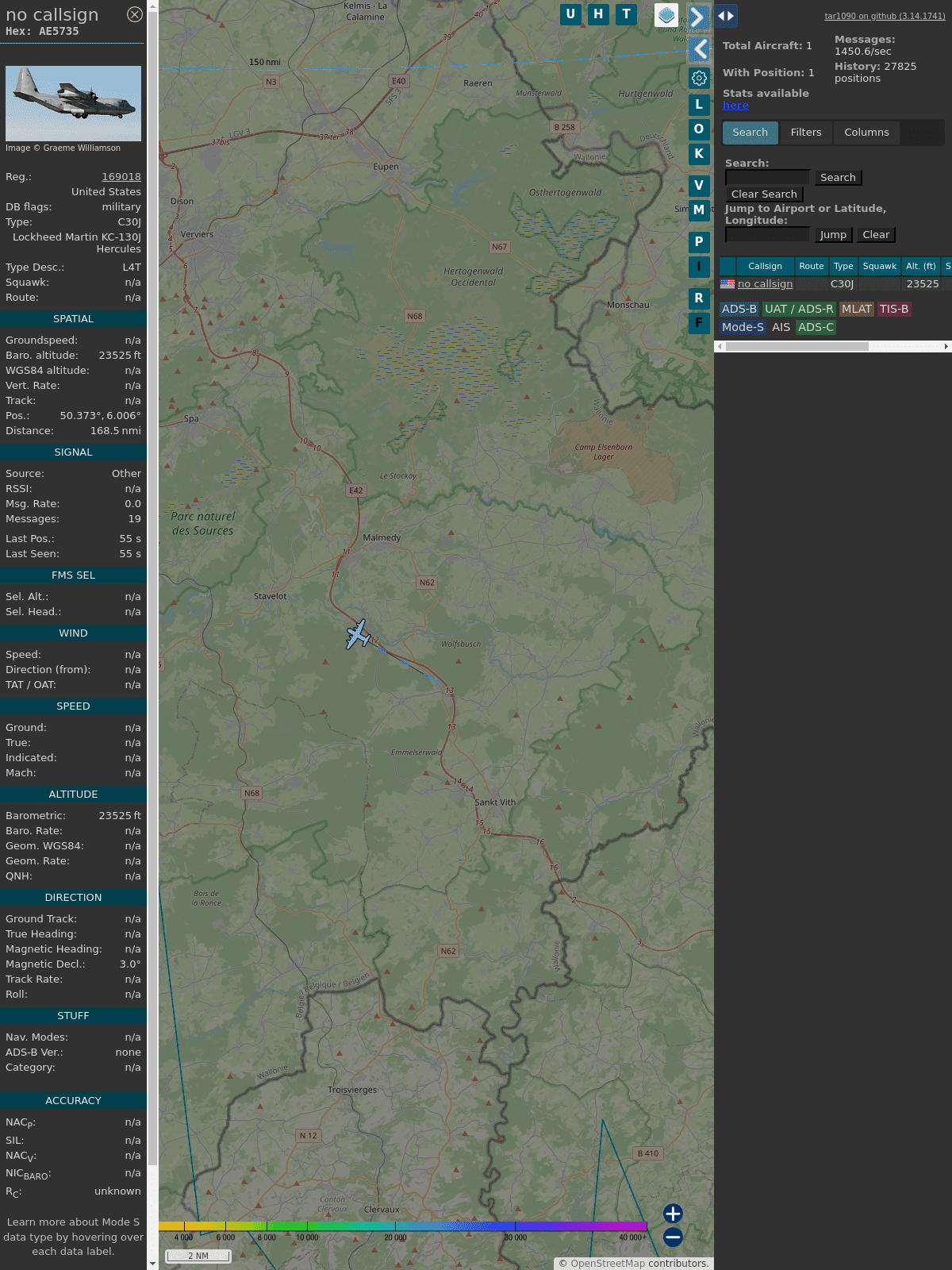Toggle the L map button
Screen dimensions: 952x1270
(x=699, y=105)
